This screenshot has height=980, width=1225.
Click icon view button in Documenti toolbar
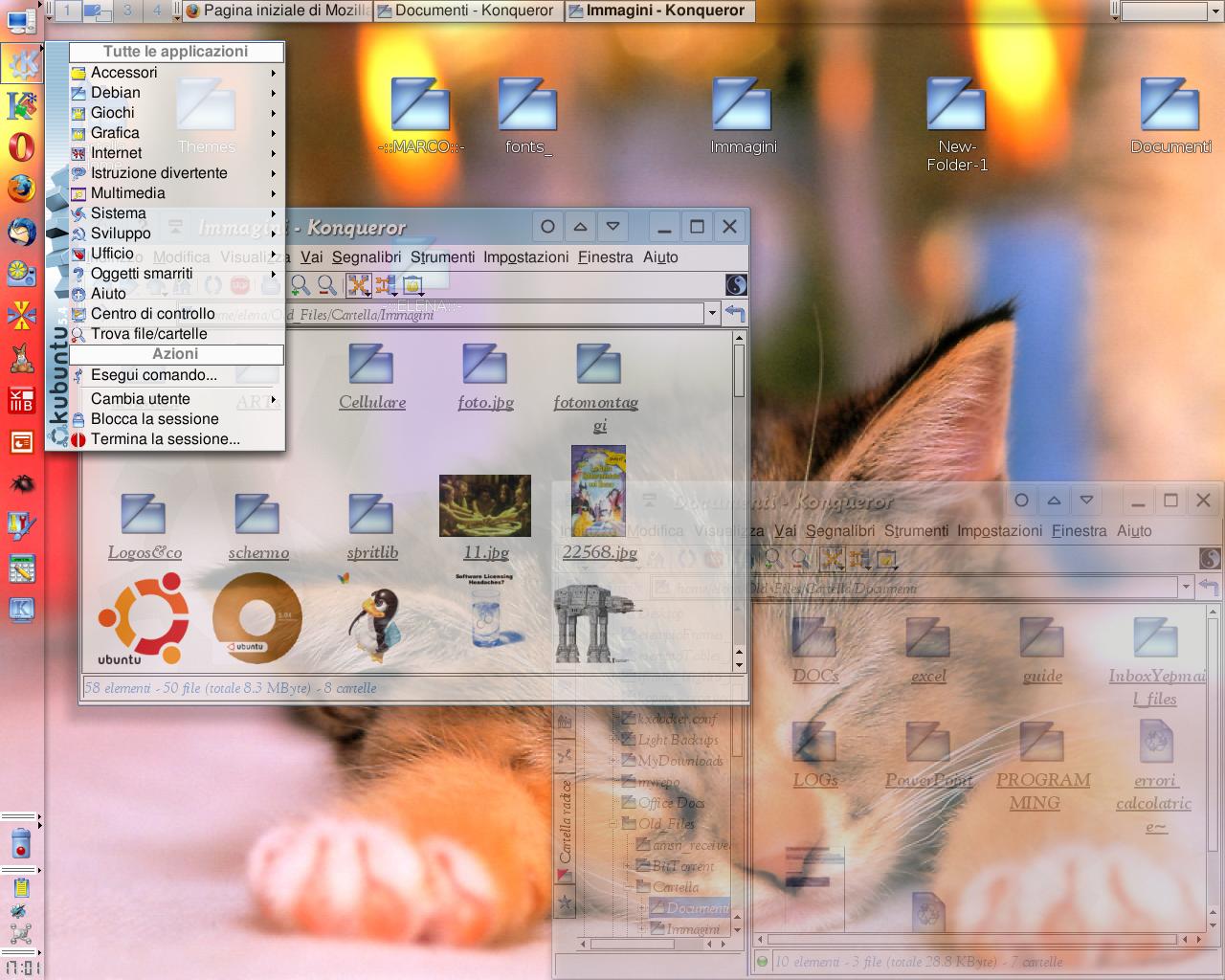833,559
